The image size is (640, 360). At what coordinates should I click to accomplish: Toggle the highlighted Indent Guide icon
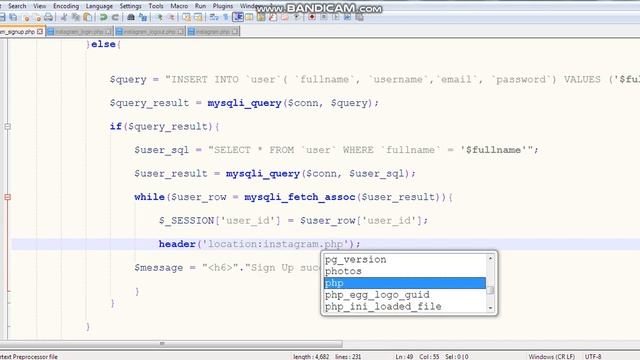tap(238, 17)
